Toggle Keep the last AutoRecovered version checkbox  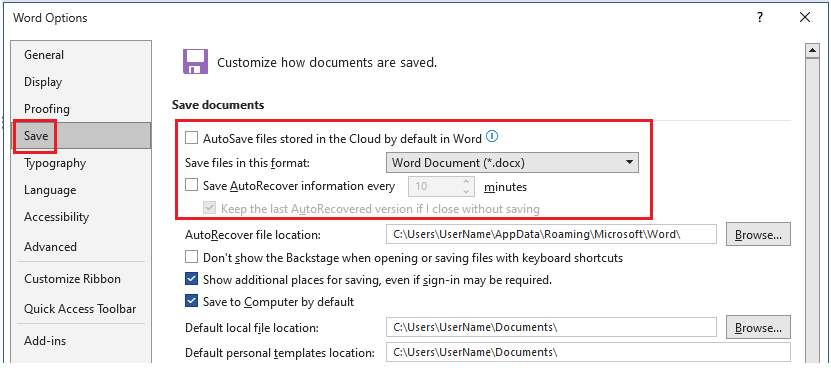click(210, 208)
